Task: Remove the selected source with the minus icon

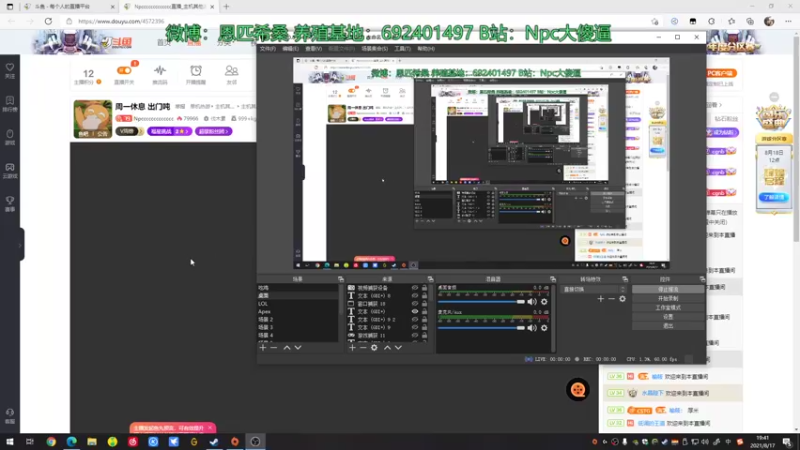Action: pos(363,347)
